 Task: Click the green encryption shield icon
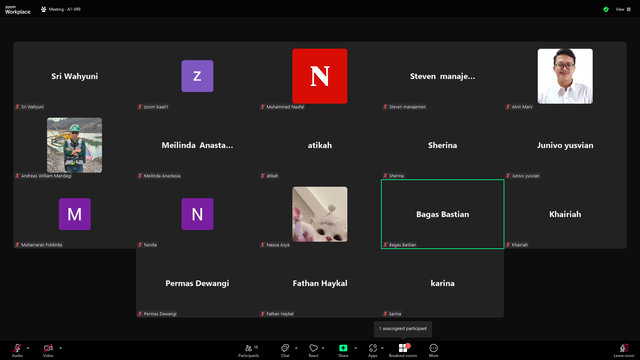(606, 9)
